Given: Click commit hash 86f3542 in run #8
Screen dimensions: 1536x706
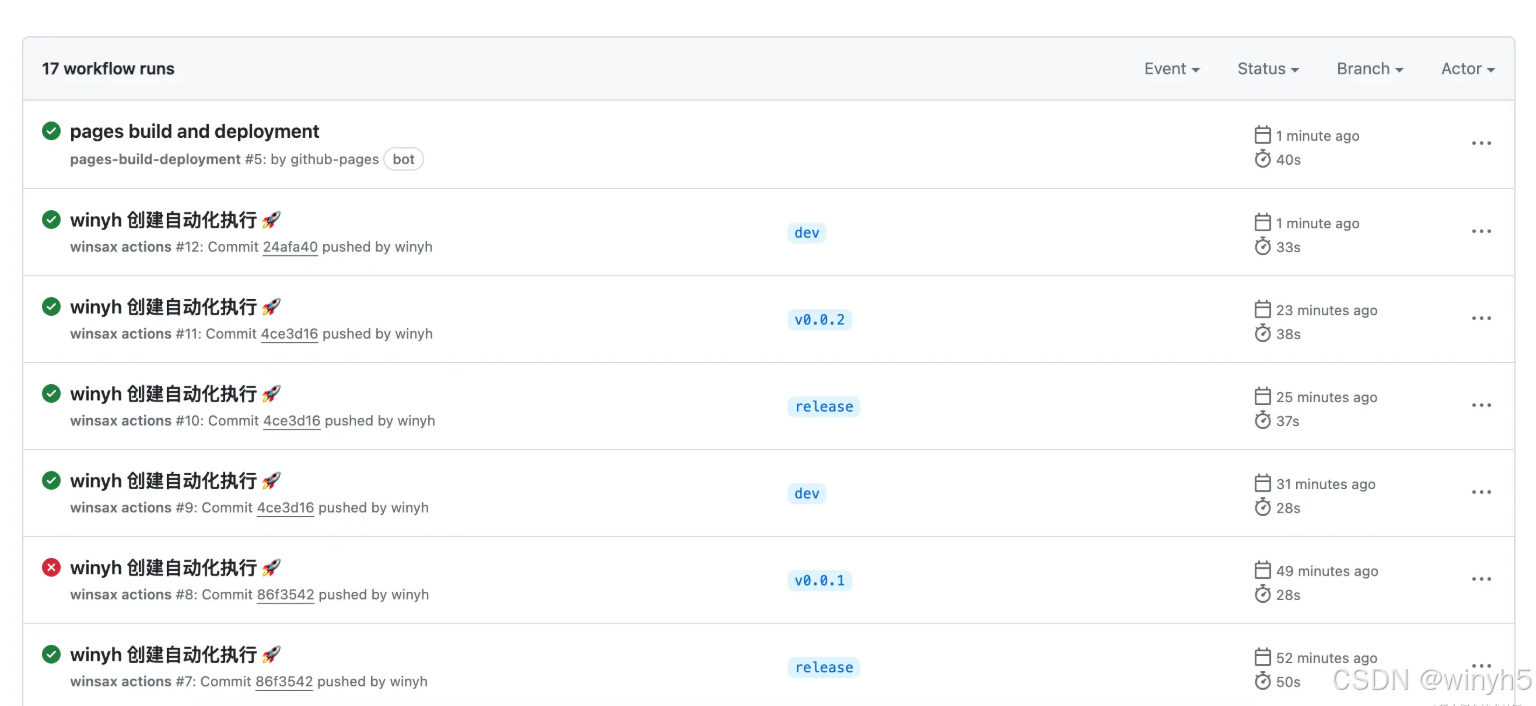Looking at the screenshot, I should click(285, 595).
